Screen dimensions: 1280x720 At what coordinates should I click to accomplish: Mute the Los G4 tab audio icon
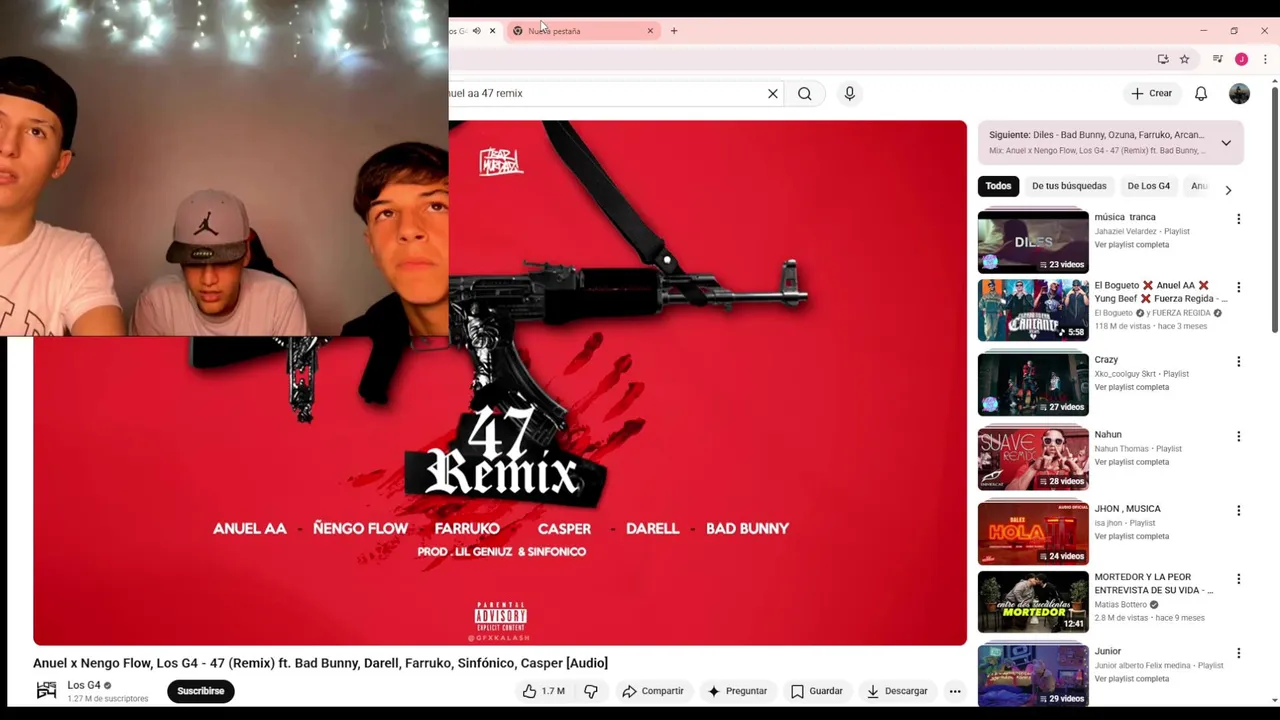point(476,31)
